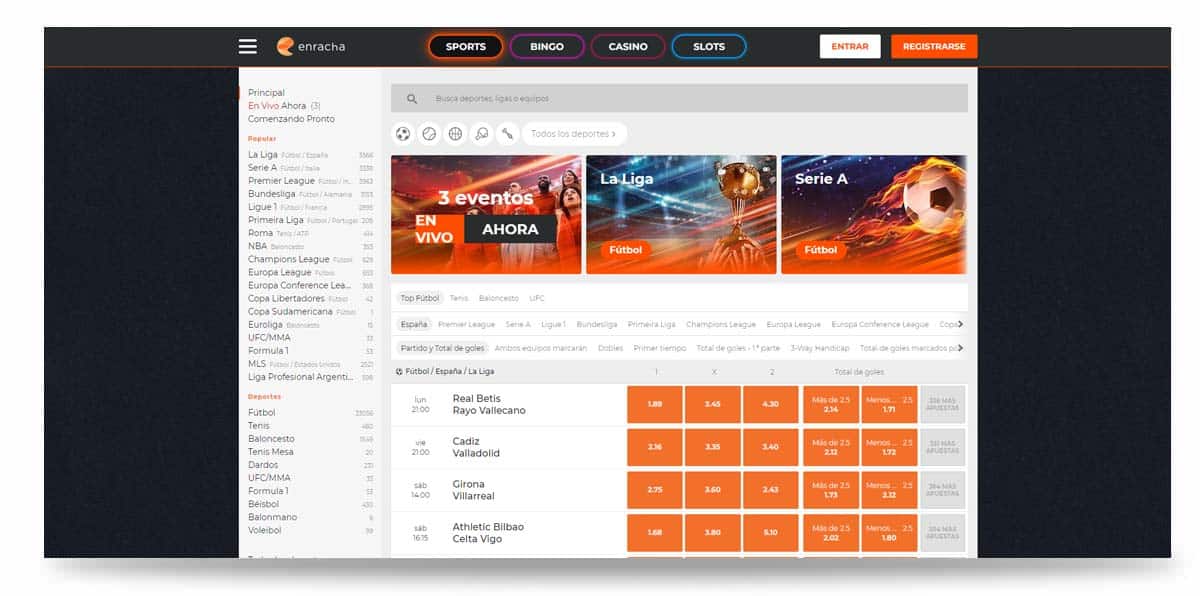Open Girona vs Villarreal match
This screenshot has width=1200, height=596.
click(474, 490)
